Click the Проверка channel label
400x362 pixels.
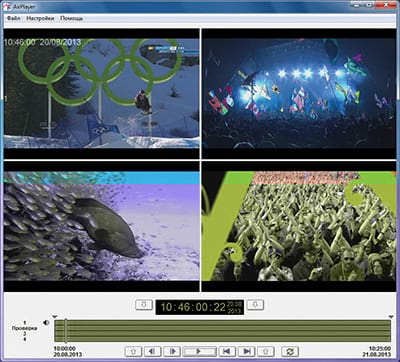pyautogui.click(x=24, y=328)
